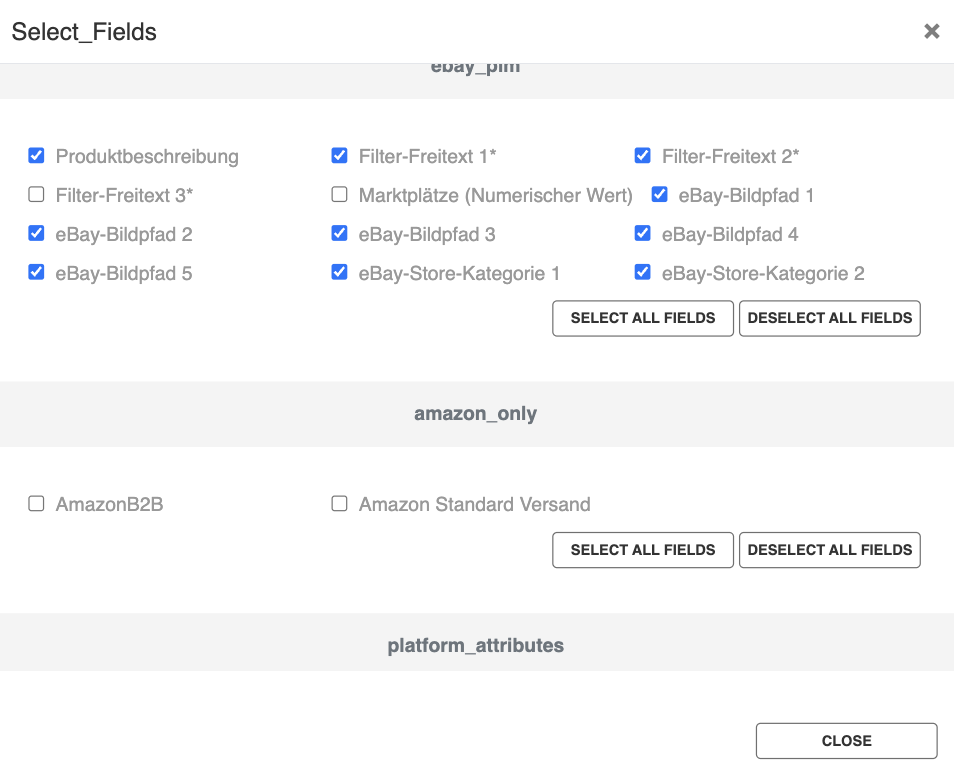Click Deselect All Fields under ebay_pim
Viewport: 954px width, 780px height.
[830, 318]
